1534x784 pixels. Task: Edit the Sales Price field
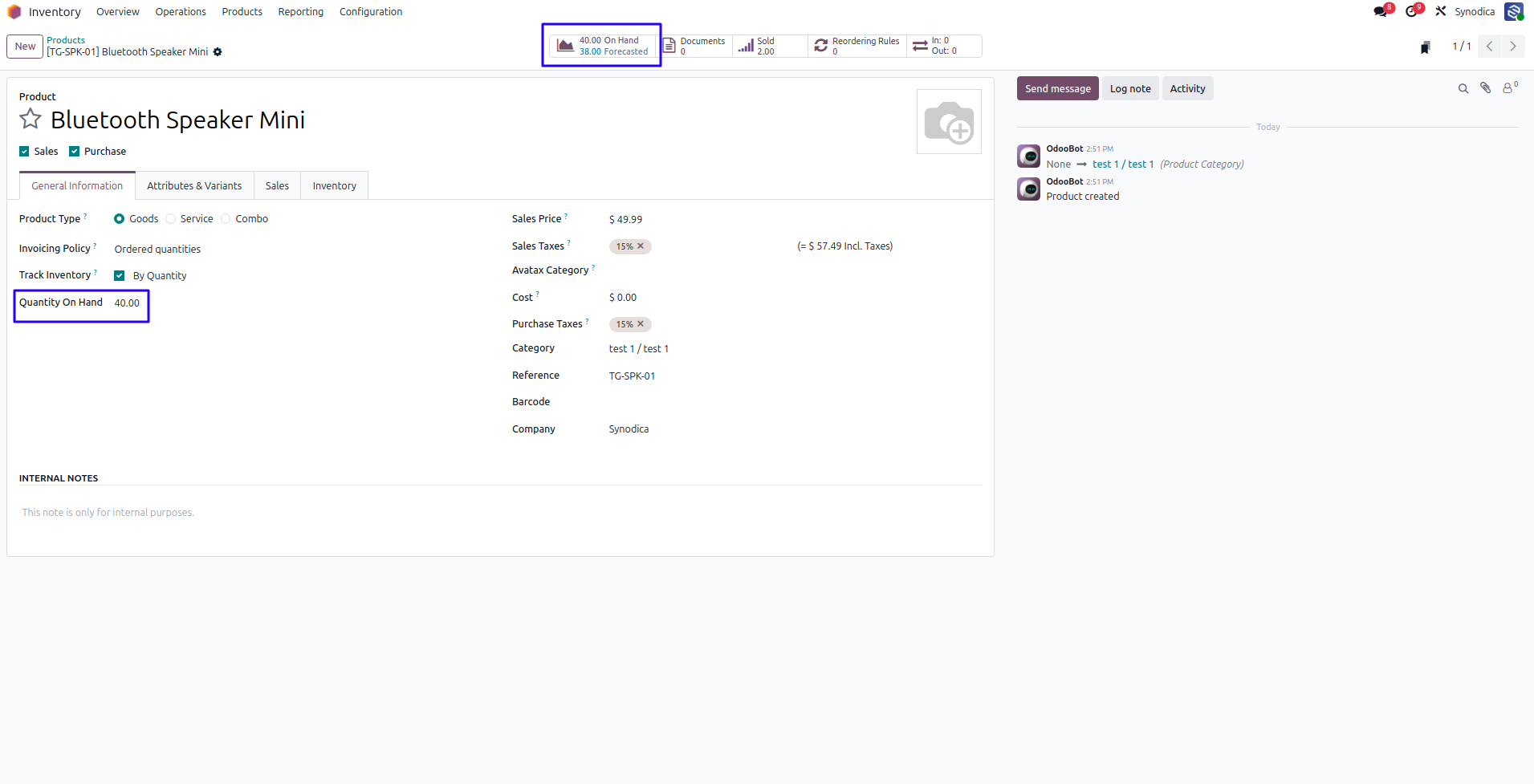coord(625,219)
